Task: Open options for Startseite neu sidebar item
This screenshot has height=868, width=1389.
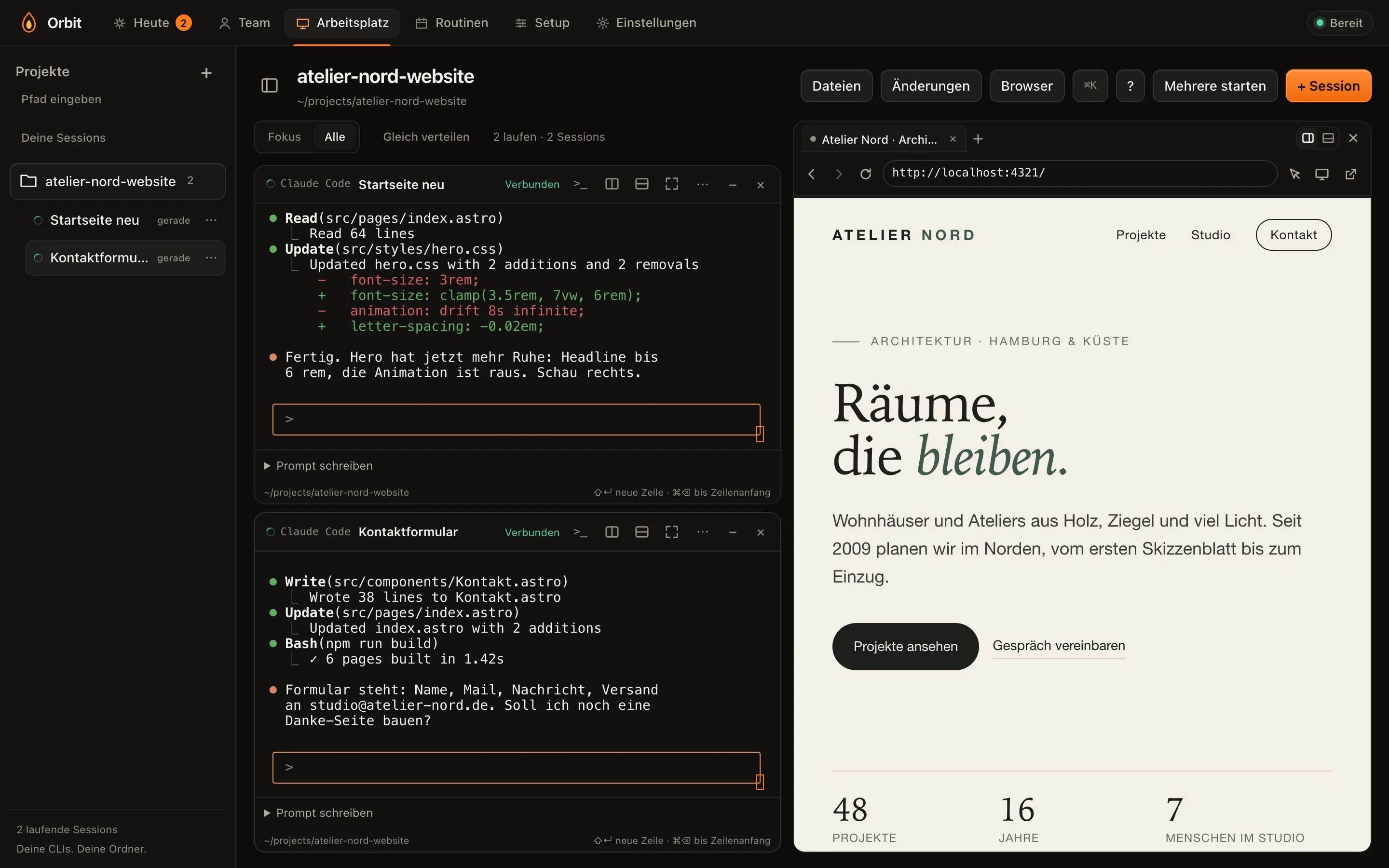Action: click(x=211, y=220)
